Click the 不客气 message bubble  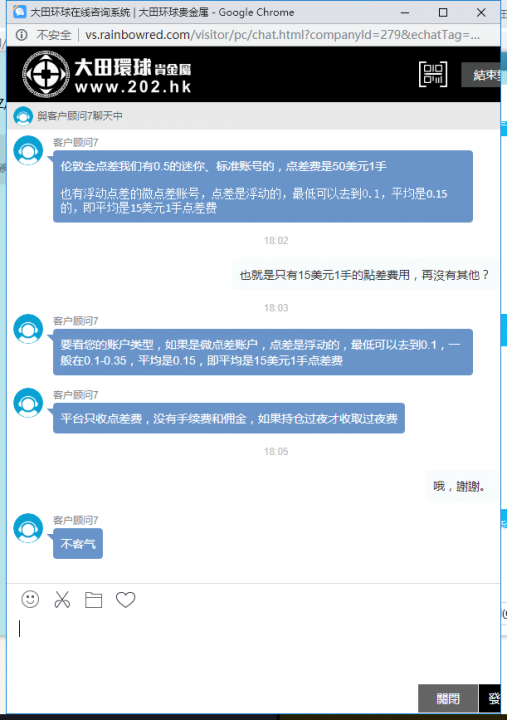click(78, 544)
